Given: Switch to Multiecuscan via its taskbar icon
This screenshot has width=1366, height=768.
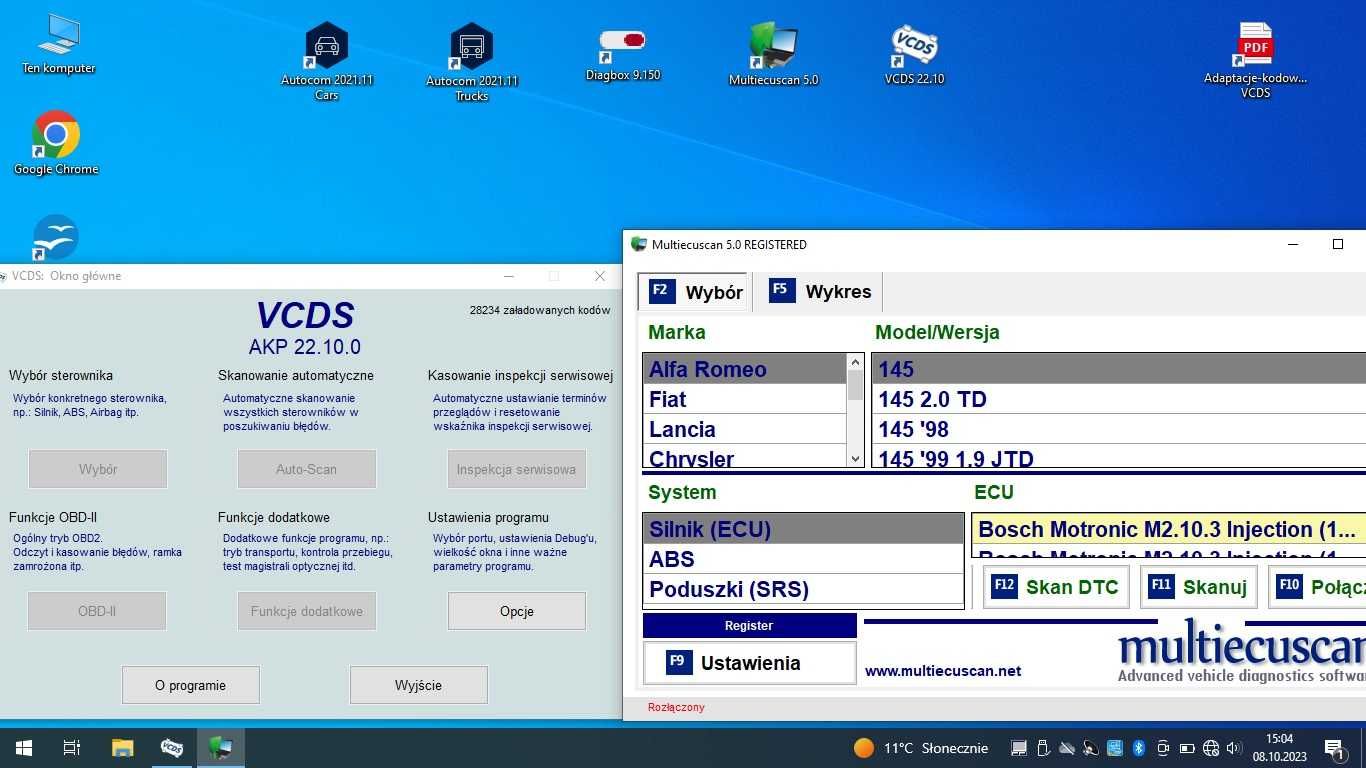Looking at the screenshot, I should (220, 747).
